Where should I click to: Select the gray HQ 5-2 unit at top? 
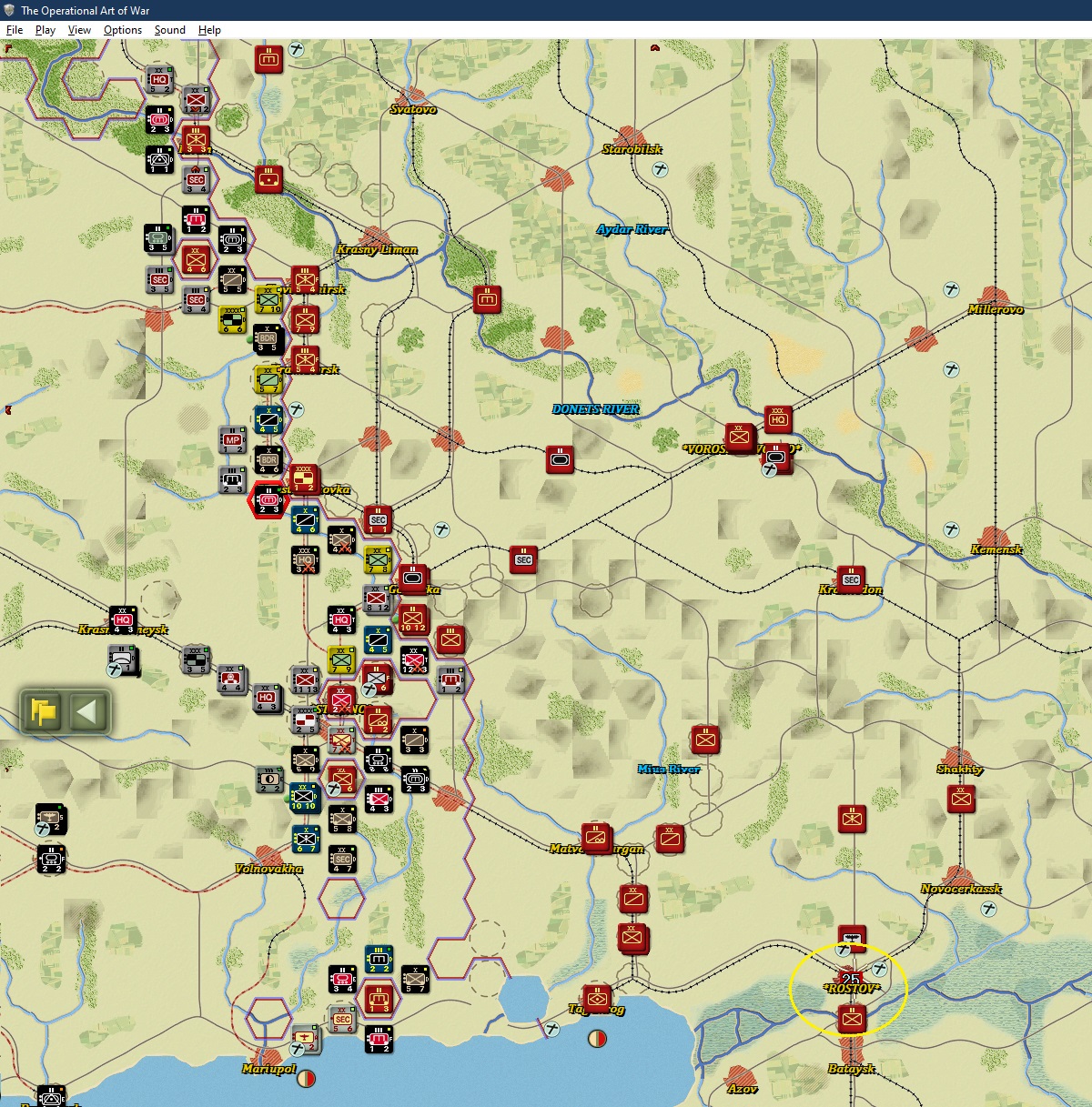click(x=159, y=79)
